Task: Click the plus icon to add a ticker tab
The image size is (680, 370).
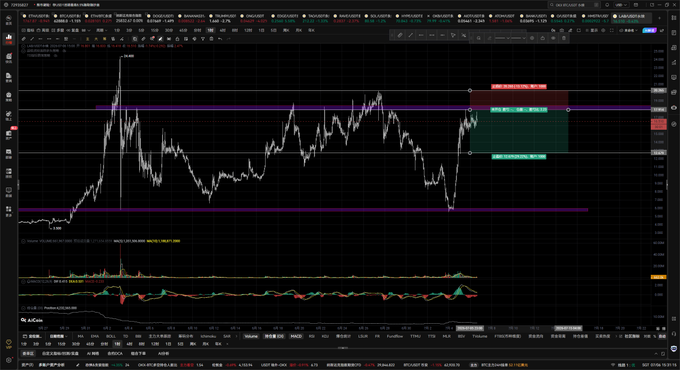Action: pyautogui.click(x=660, y=18)
